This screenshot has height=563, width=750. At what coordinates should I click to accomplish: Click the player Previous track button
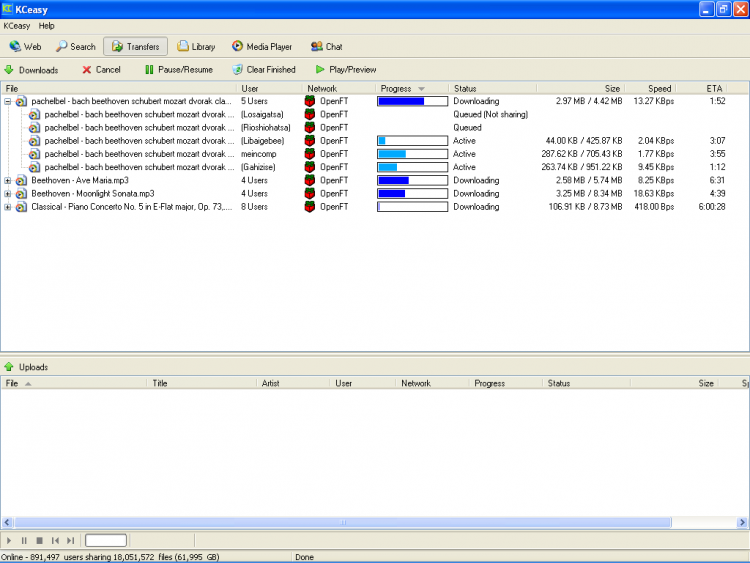pos(55,541)
